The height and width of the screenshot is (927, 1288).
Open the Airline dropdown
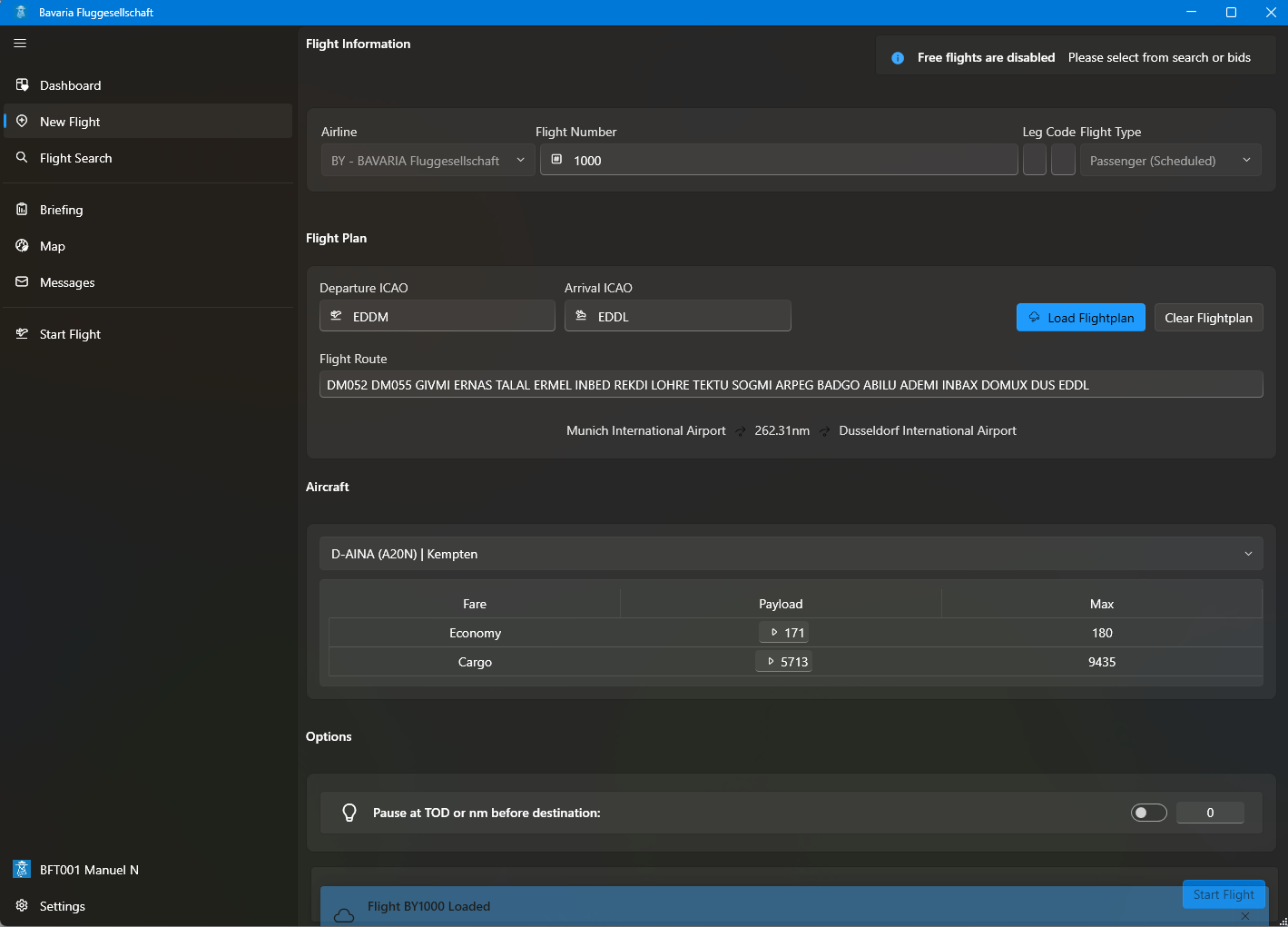(x=428, y=160)
